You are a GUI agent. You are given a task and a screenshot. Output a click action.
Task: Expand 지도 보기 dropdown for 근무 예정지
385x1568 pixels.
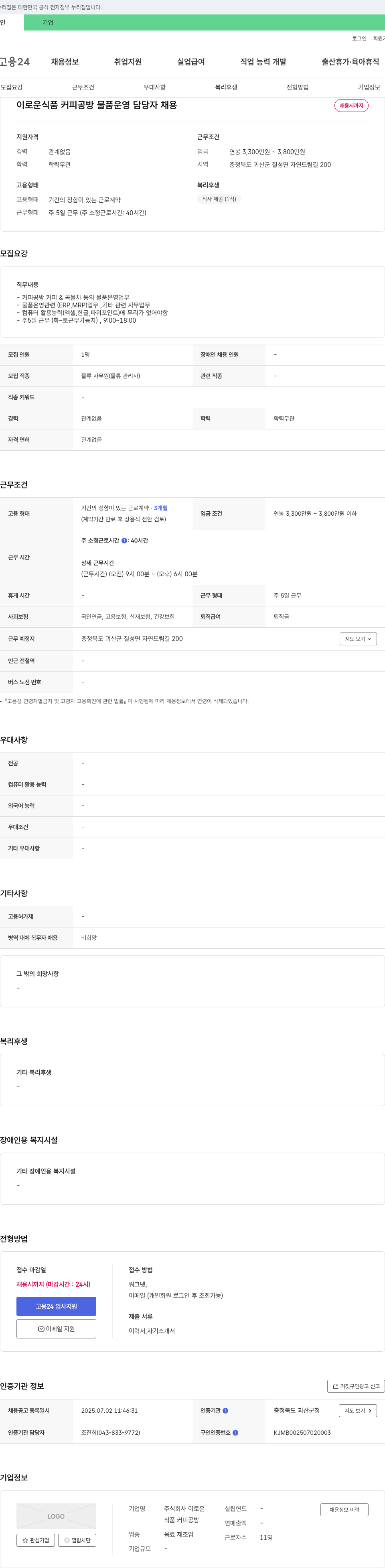point(358,639)
